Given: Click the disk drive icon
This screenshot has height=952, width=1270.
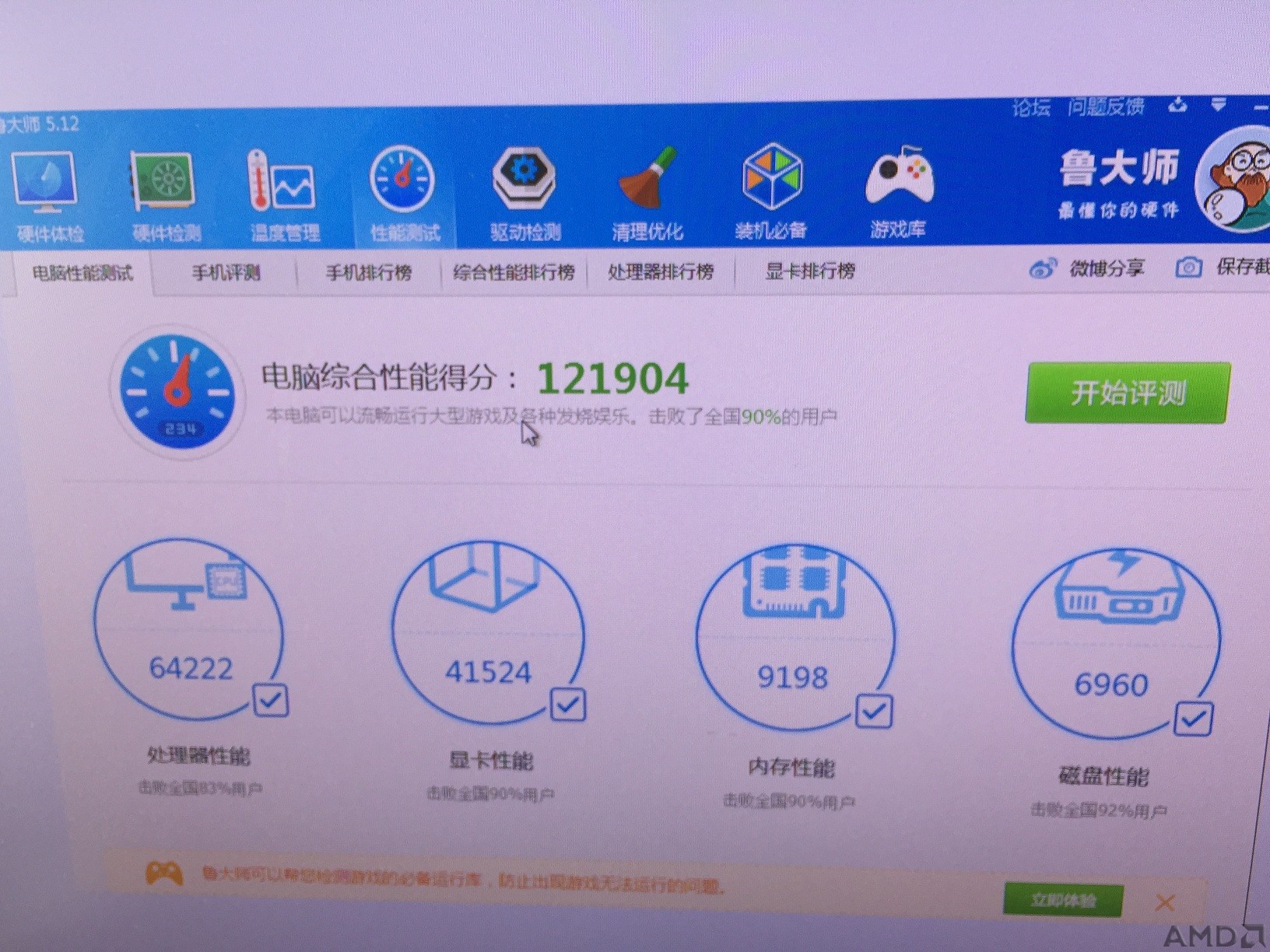Looking at the screenshot, I should (x=1119, y=588).
